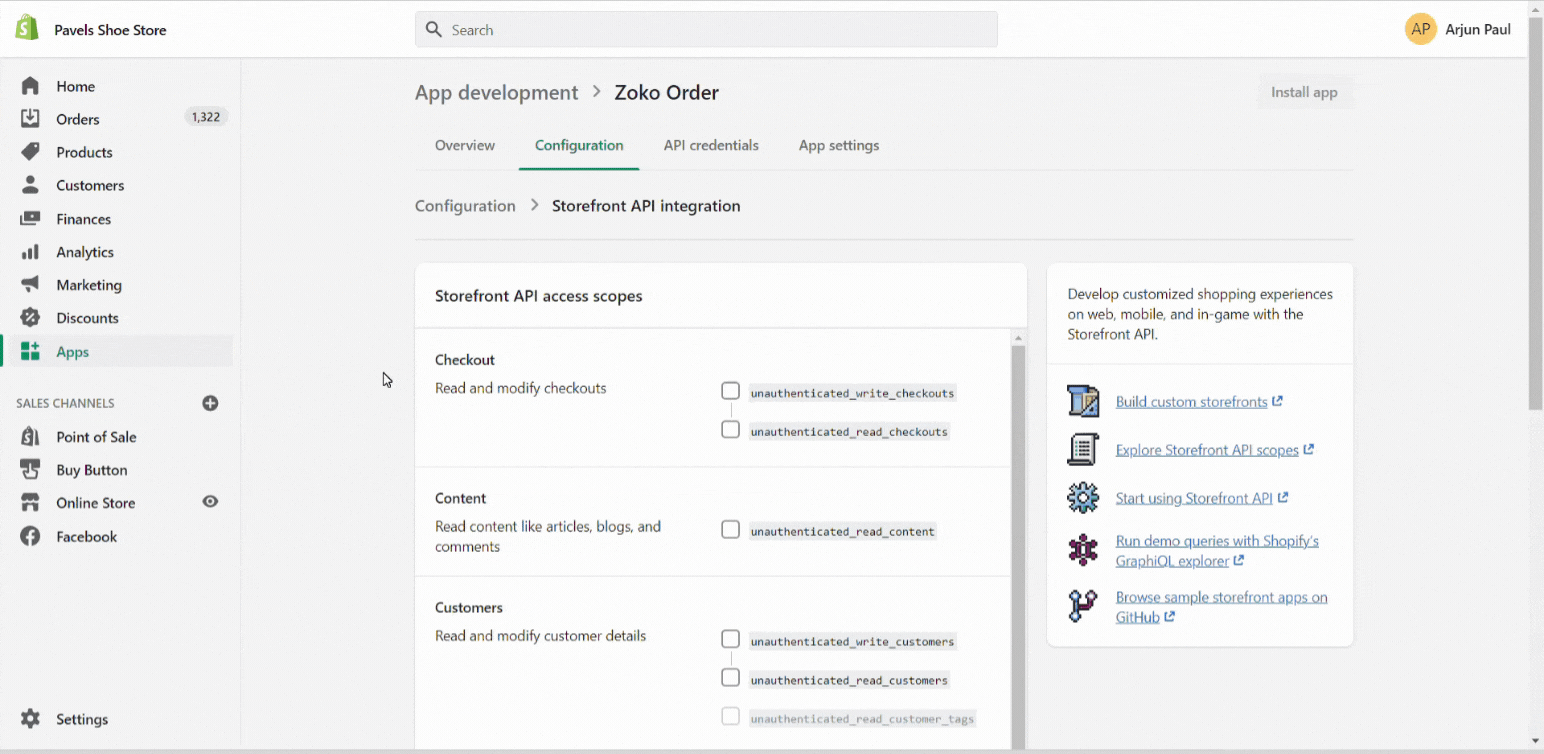Click the Explore Storefront API scopes scroll icon
1544x754 pixels.
[x=1083, y=450]
